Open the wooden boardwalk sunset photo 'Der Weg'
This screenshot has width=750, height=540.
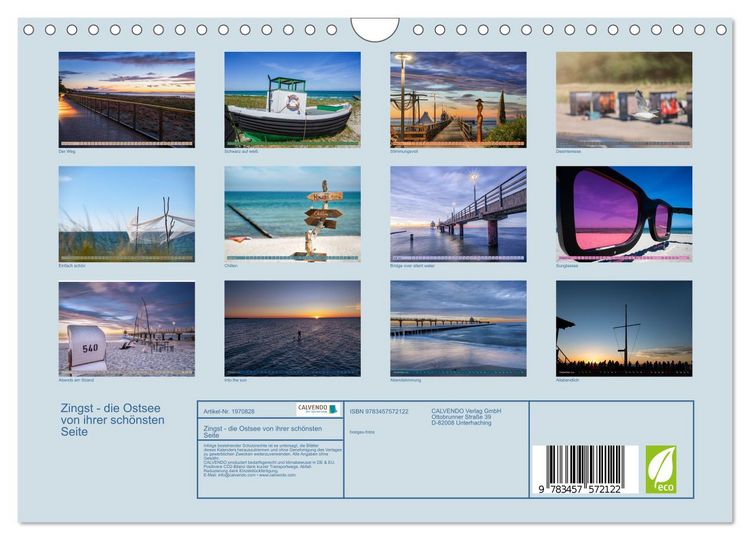(127, 99)
